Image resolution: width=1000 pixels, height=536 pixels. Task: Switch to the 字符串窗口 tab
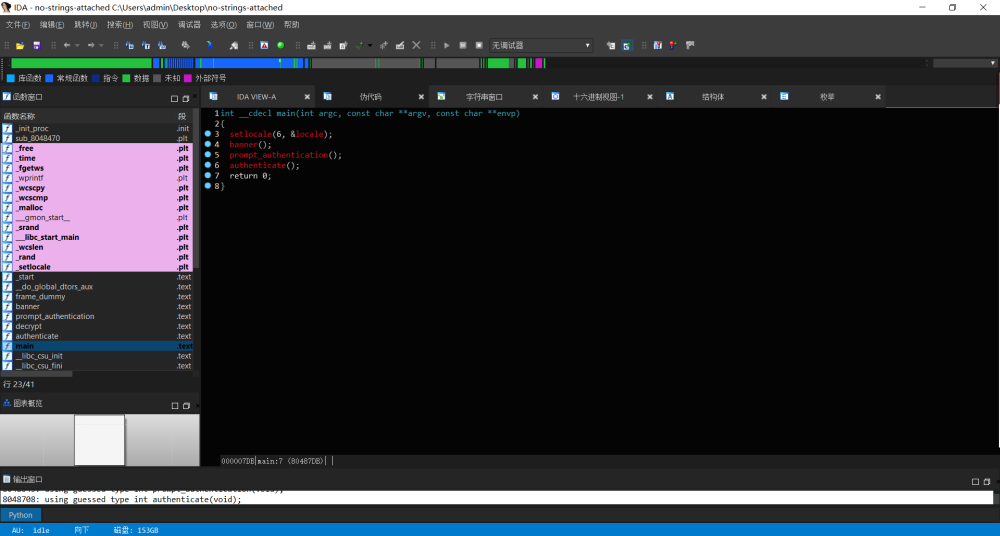point(484,97)
